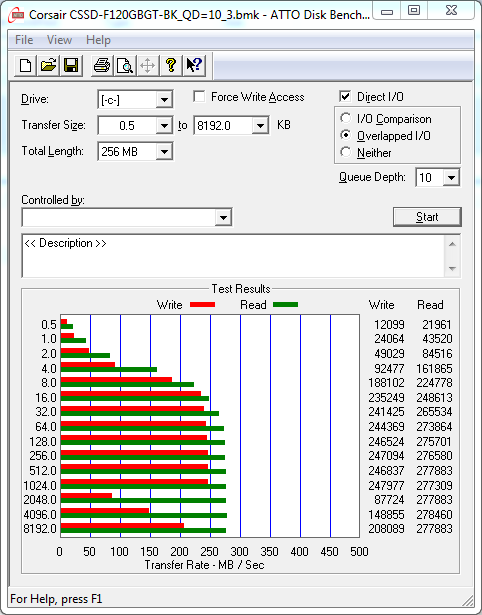Click the red Write legend swatch
The image size is (482, 615).
tap(202, 304)
